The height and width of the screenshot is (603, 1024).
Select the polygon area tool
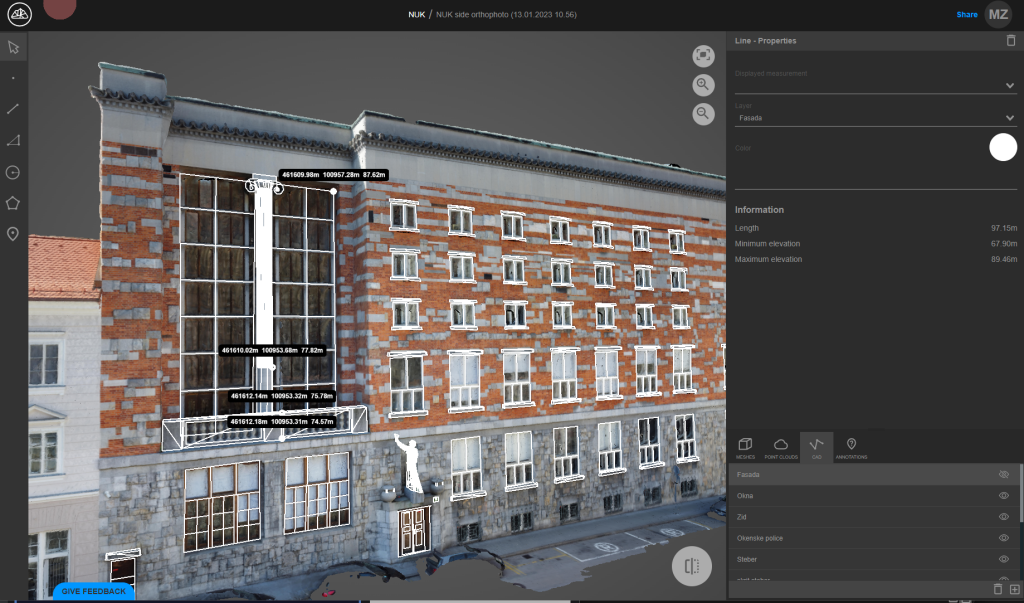(14, 203)
